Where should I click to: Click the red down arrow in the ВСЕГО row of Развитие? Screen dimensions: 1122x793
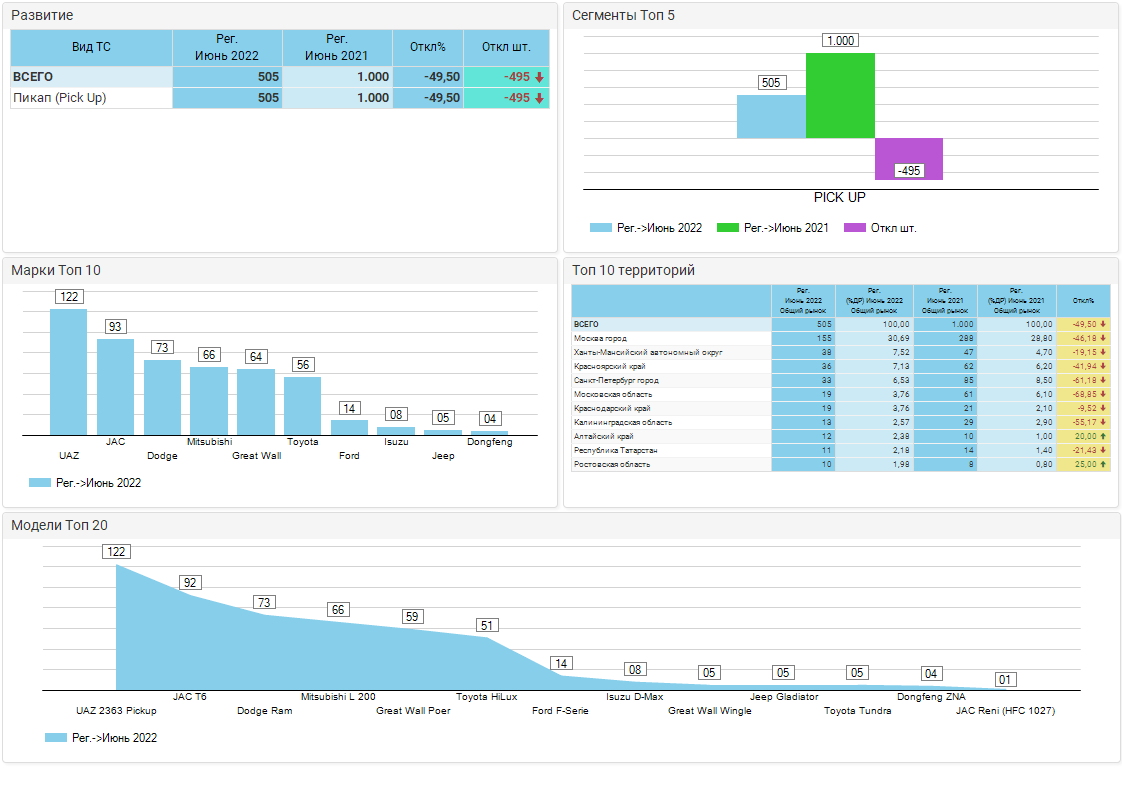click(x=539, y=77)
